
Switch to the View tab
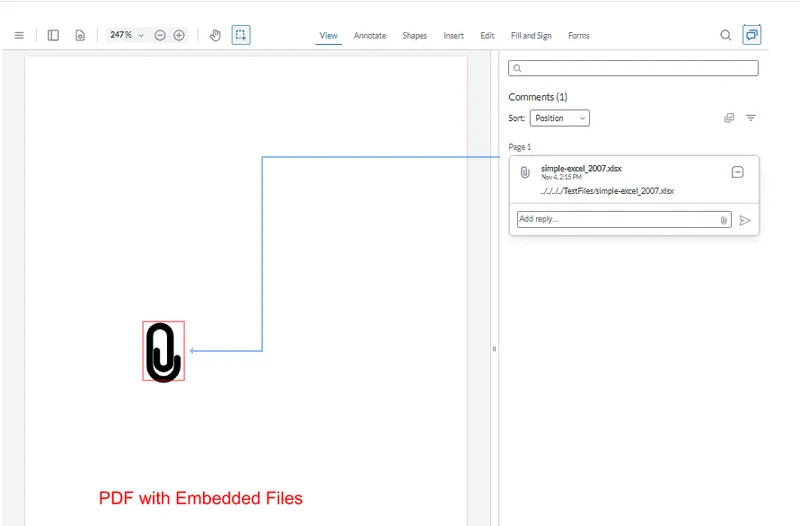point(329,36)
